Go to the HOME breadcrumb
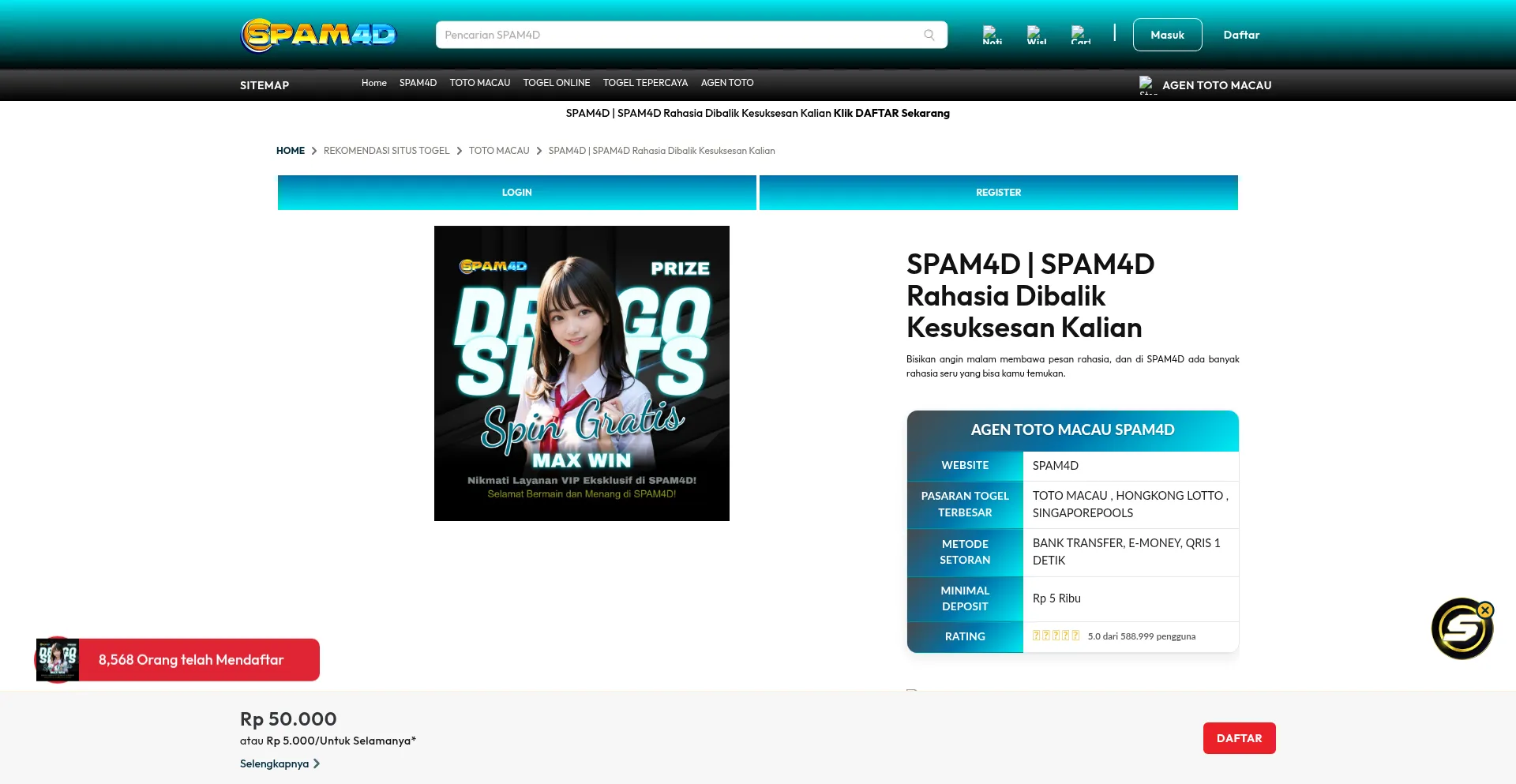Screen dimensions: 1516x784 [291, 151]
